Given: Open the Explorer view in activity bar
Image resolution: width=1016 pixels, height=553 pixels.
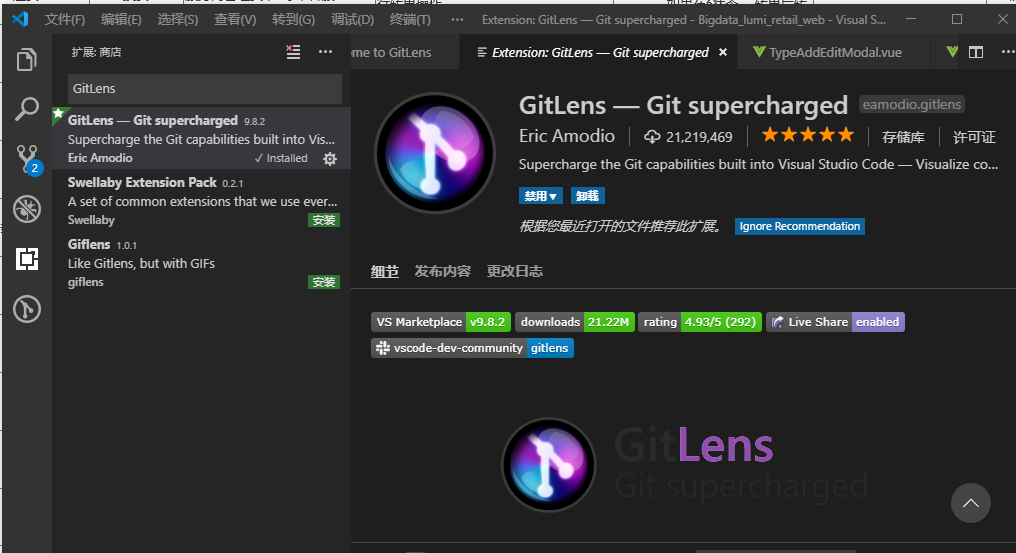Looking at the screenshot, I should click(x=27, y=60).
